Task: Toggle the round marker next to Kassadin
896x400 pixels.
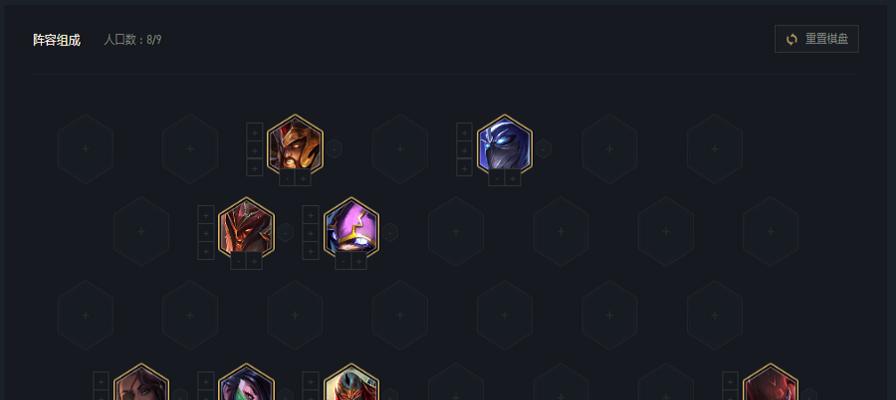Action: coord(390,233)
